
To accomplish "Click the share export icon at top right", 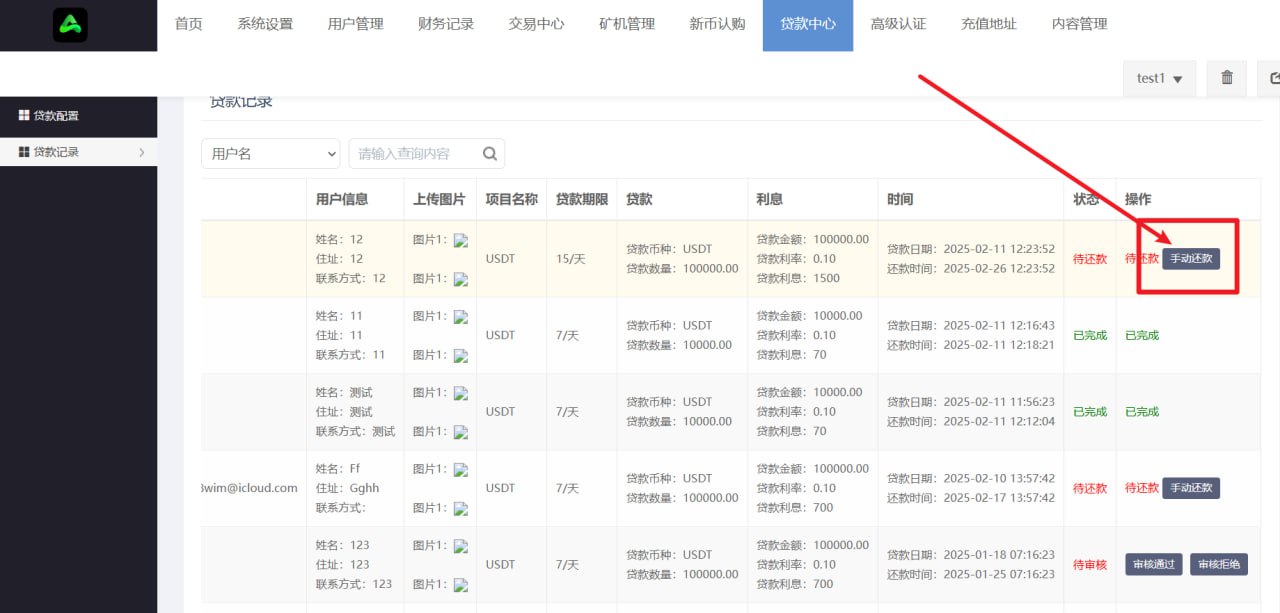I will [1273, 78].
